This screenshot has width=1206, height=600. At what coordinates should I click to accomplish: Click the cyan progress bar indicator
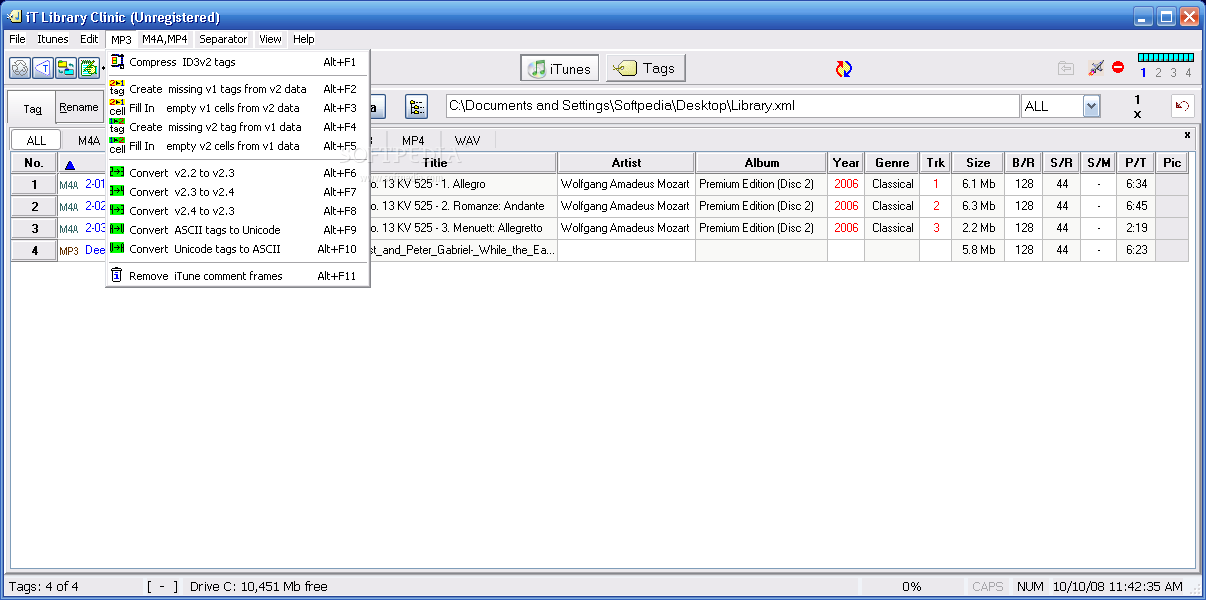coord(1166,58)
